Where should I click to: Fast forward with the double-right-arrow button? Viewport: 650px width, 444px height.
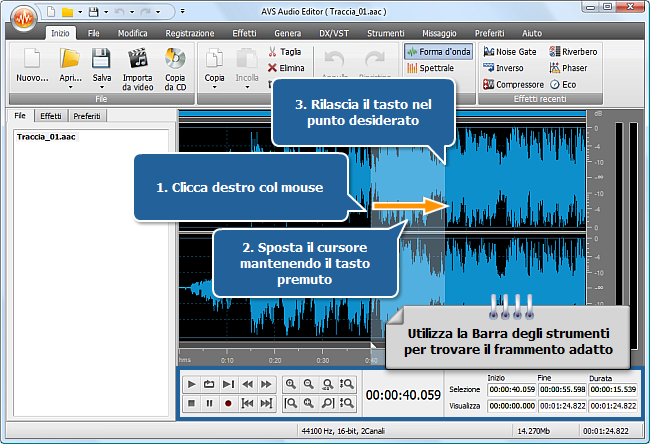pyautogui.click(x=266, y=384)
